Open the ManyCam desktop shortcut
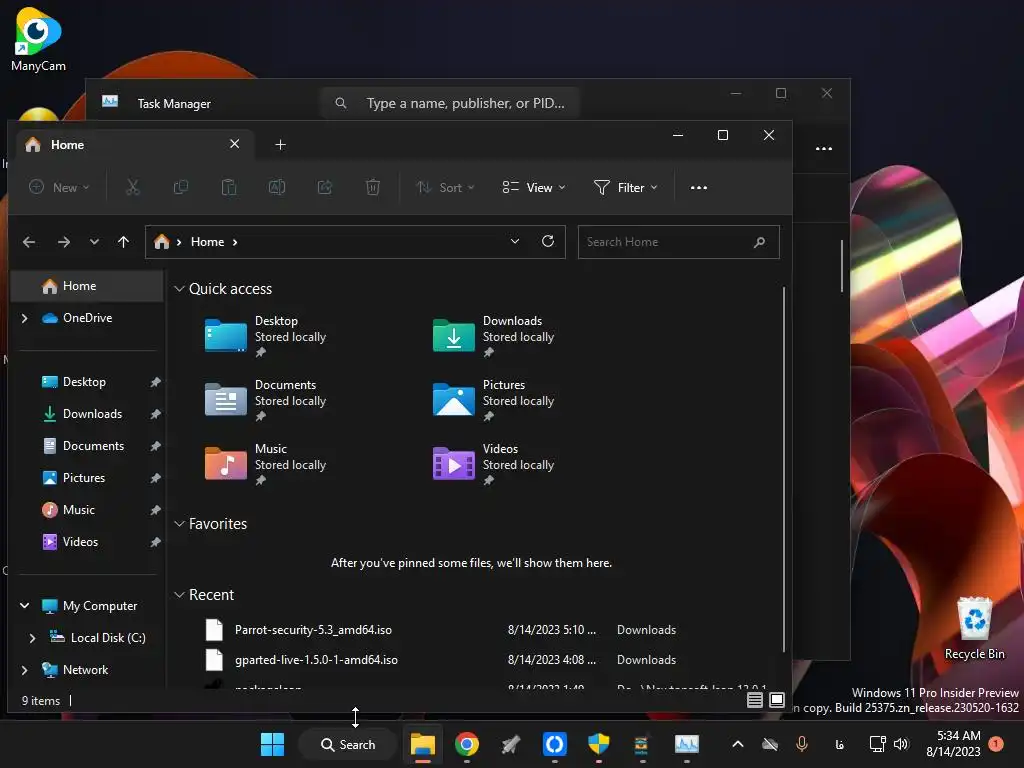 point(38,39)
